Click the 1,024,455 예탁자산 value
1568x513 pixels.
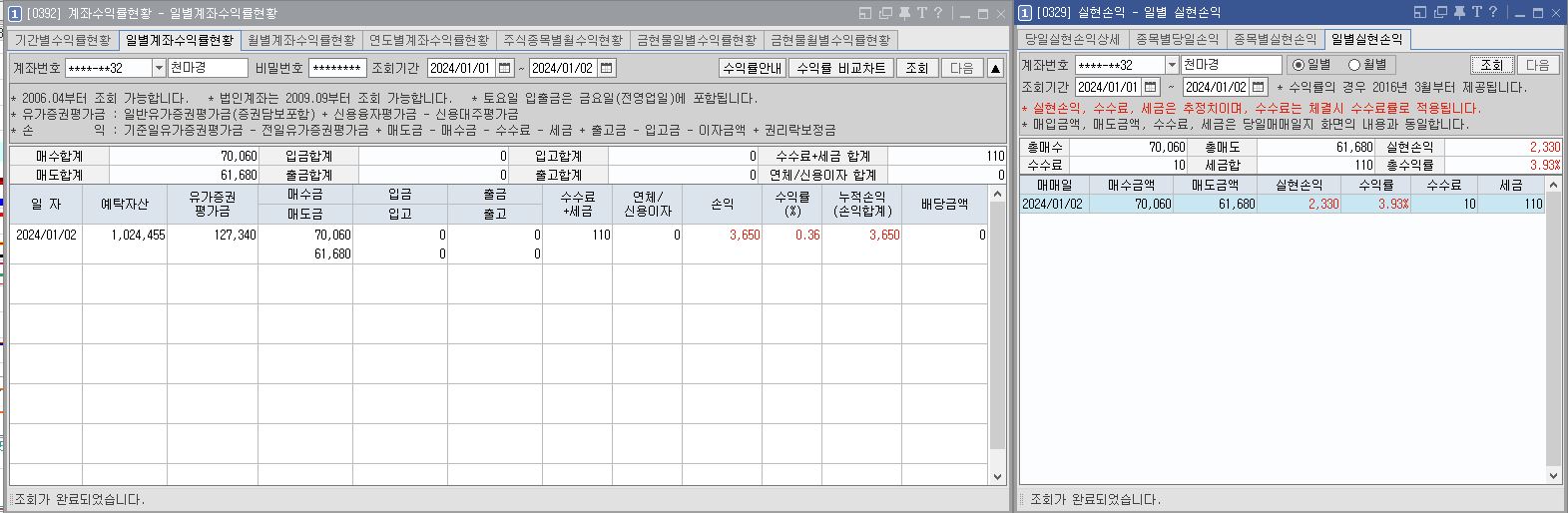point(139,236)
